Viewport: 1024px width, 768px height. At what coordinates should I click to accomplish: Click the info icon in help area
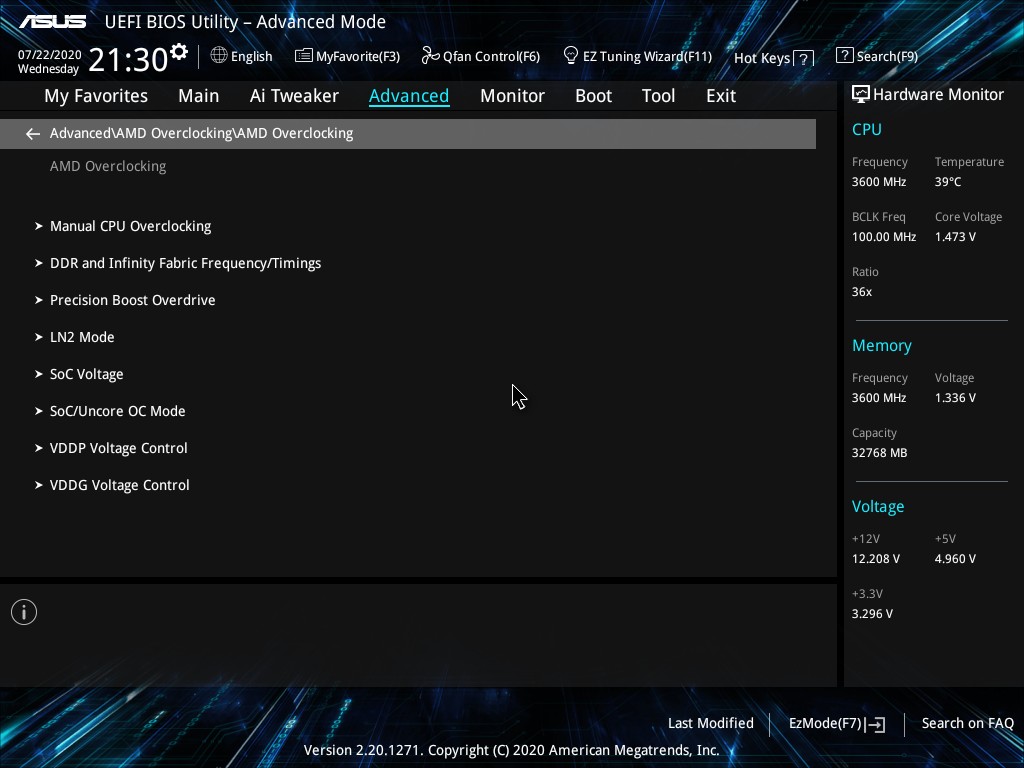(x=24, y=612)
